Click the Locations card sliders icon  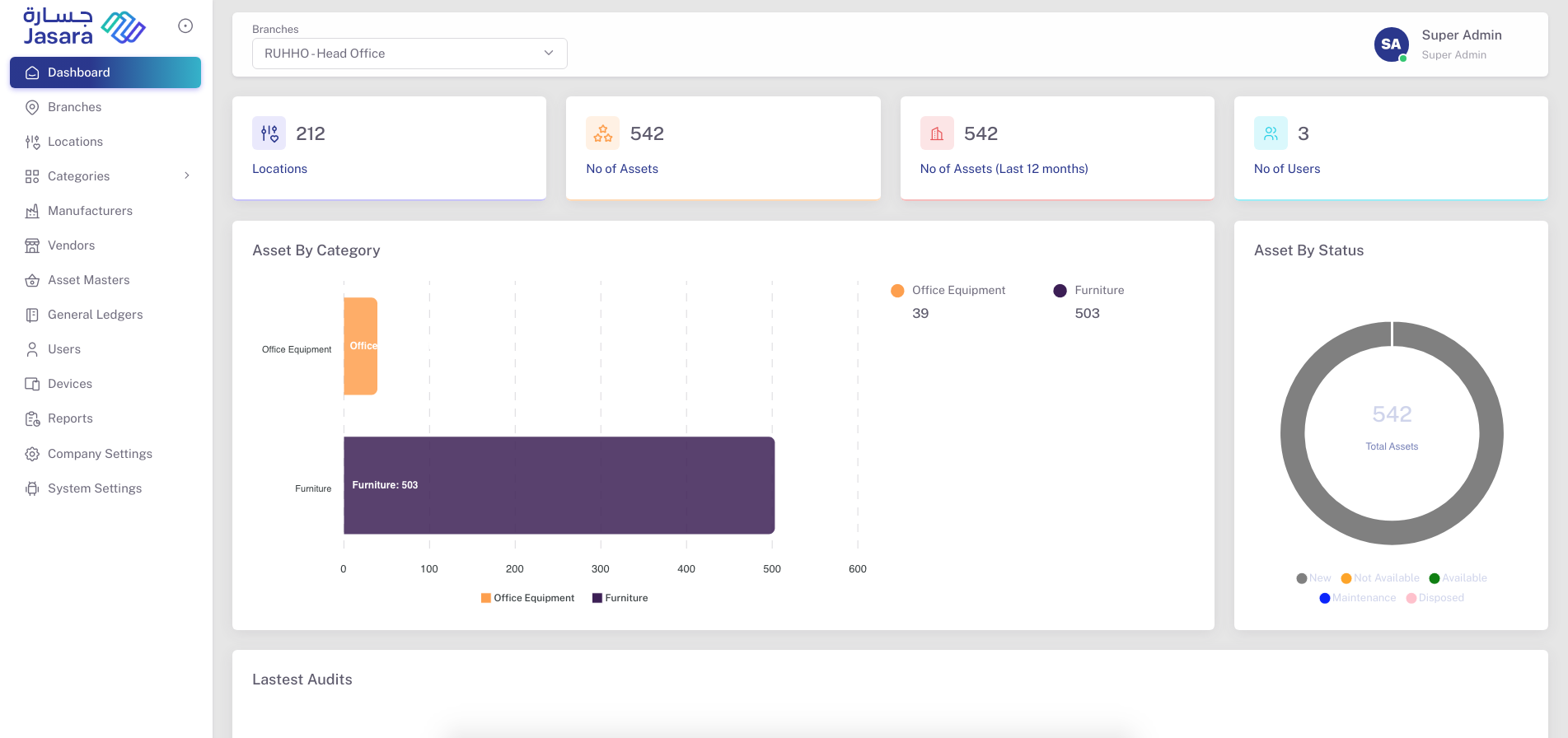[x=269, y=133]
